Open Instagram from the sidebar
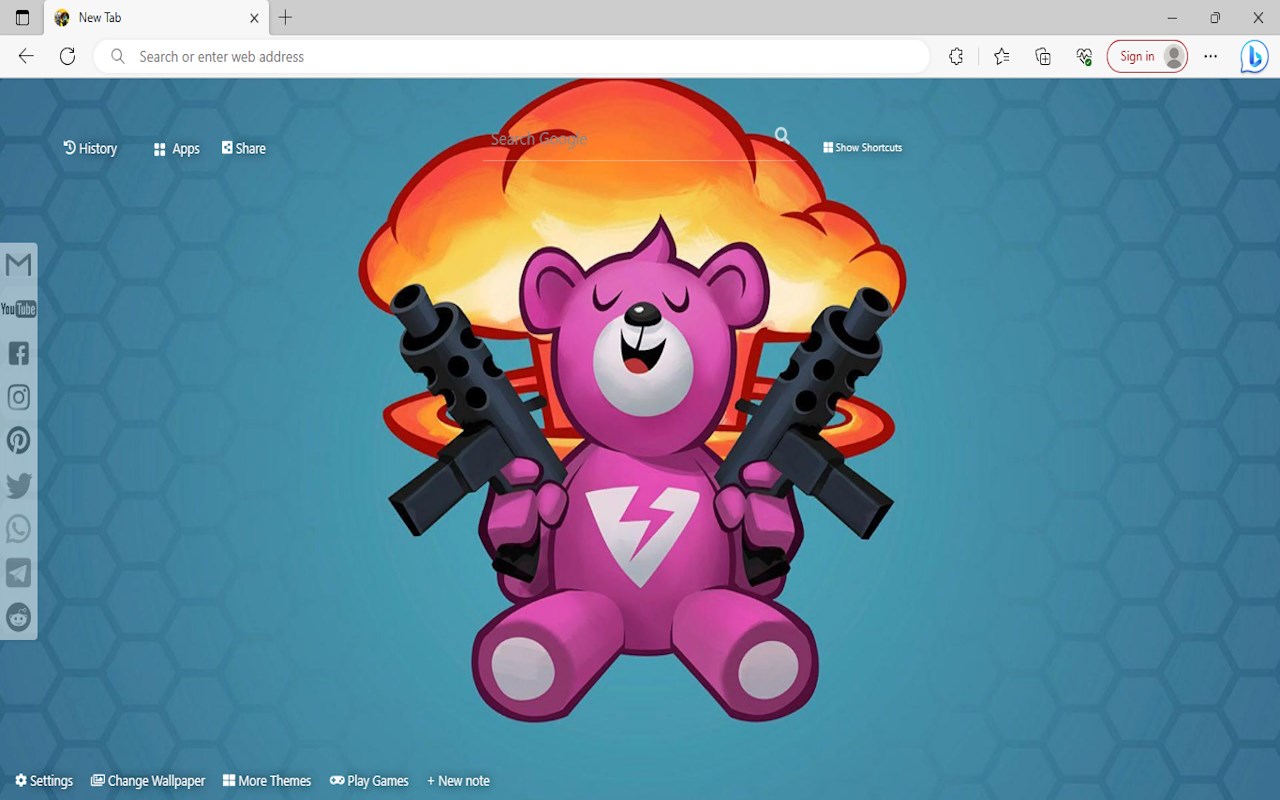 coord(18,397)
